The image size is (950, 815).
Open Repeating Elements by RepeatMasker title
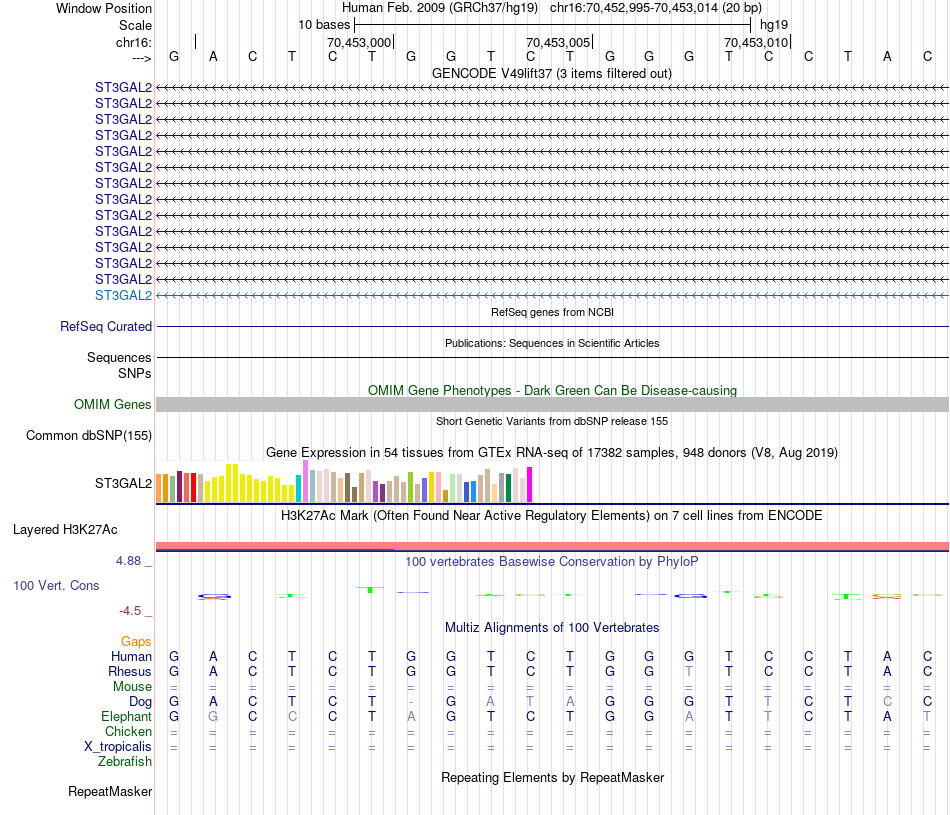coord(552,777)
